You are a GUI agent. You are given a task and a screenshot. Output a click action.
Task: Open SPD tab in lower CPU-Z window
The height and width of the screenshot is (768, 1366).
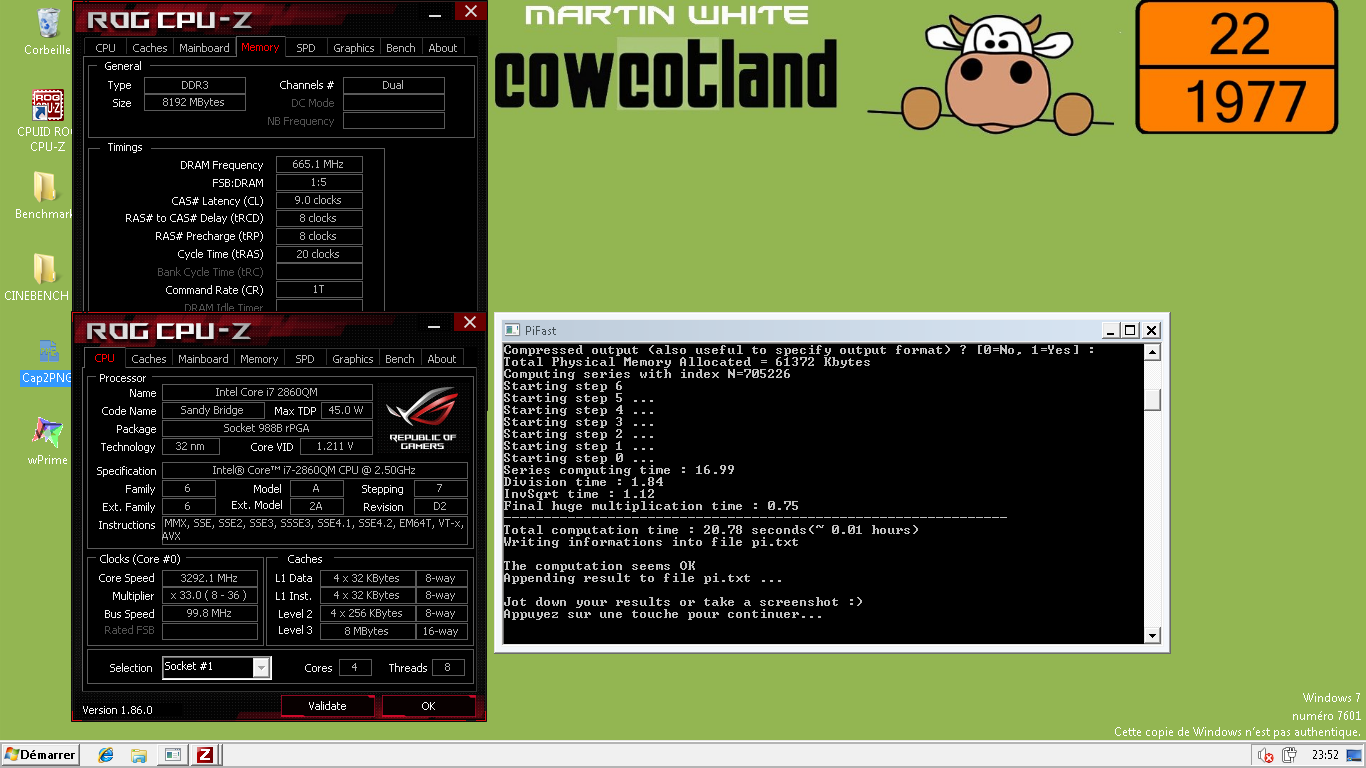pos(305,358)
